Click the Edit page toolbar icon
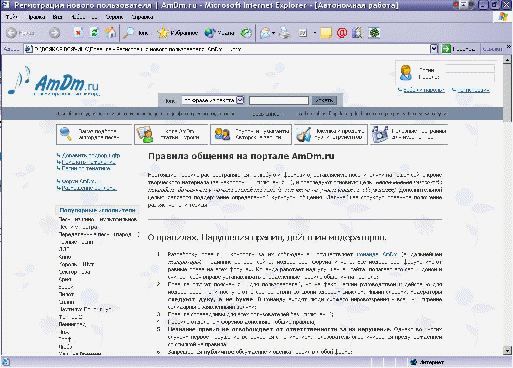The image size is (513, 368). pos(303,33)
